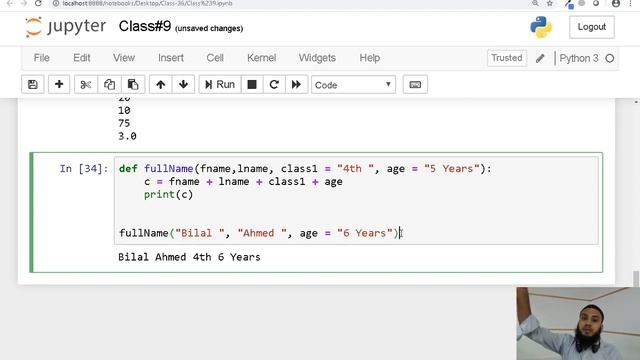Open the command palette keyboard icon
The width and height of the screenshot is (640, 360).
415,84
